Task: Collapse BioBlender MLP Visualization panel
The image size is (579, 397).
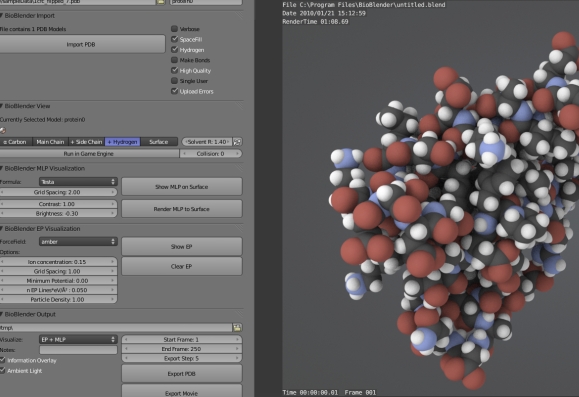Action: pyautogui.click(x=1, y=168)
